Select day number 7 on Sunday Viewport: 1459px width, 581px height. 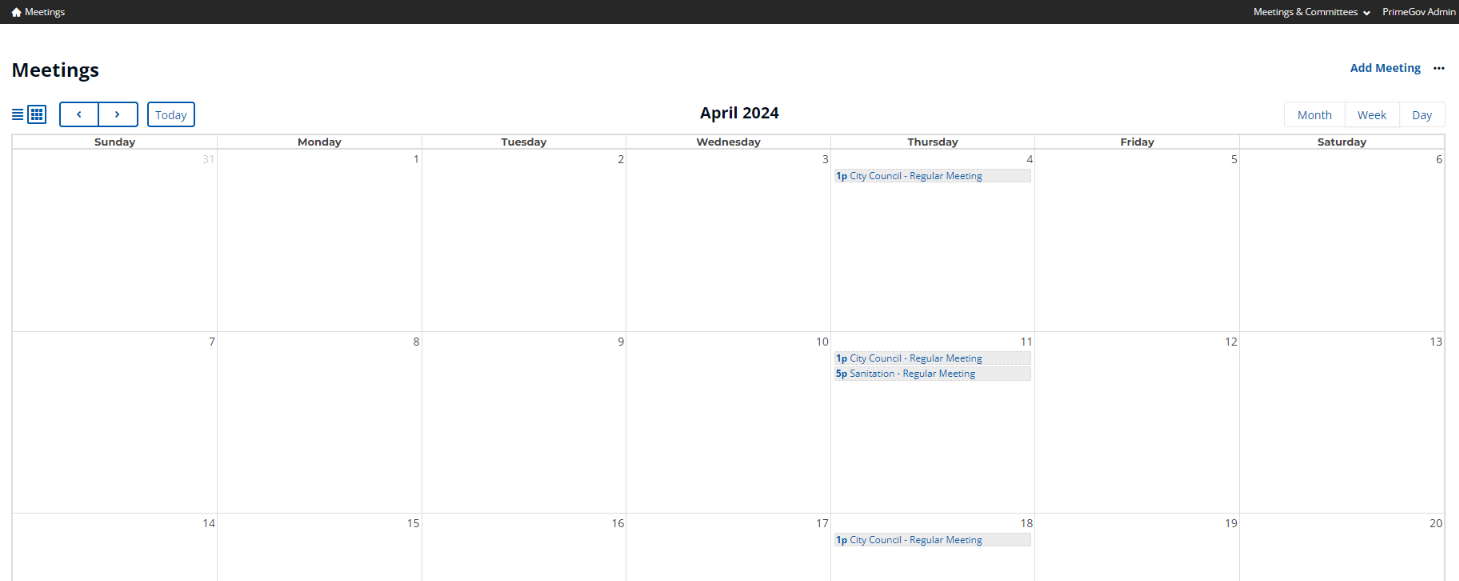point(212,342)
